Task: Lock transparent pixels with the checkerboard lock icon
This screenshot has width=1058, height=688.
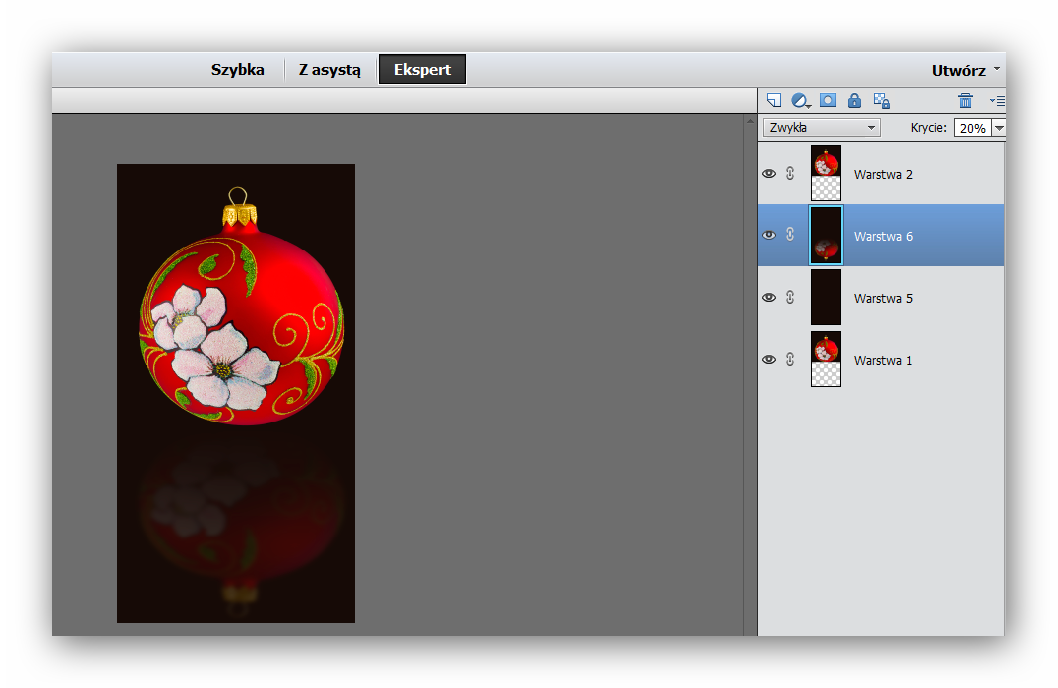Action: pos(881,101)
